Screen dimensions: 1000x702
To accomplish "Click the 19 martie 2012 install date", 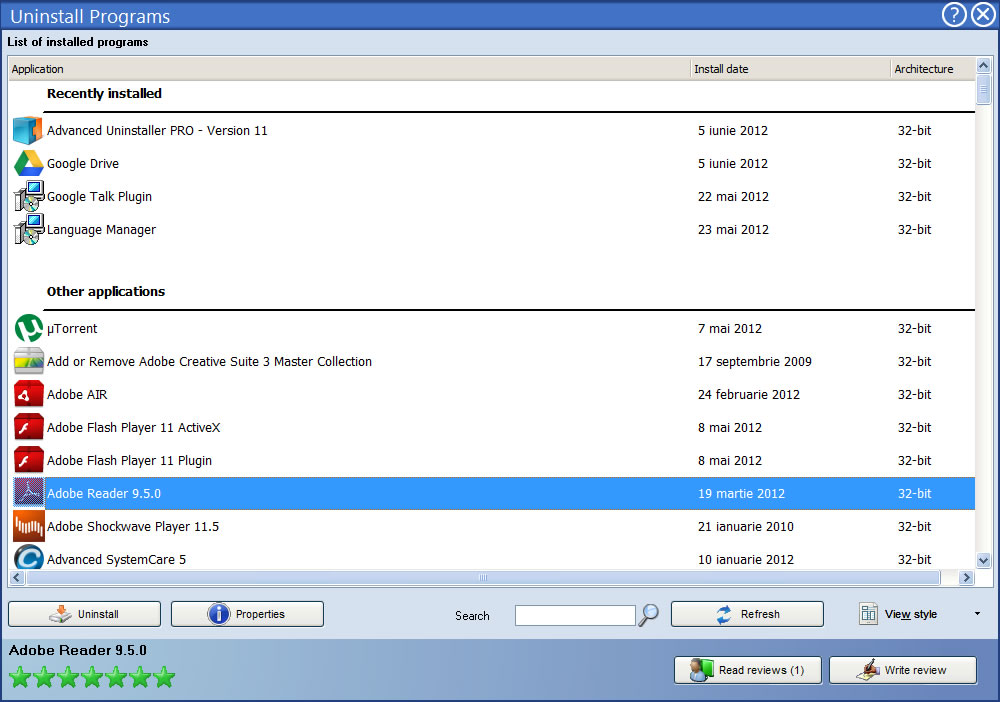I will pyautogui.click(x=741, y=494).
